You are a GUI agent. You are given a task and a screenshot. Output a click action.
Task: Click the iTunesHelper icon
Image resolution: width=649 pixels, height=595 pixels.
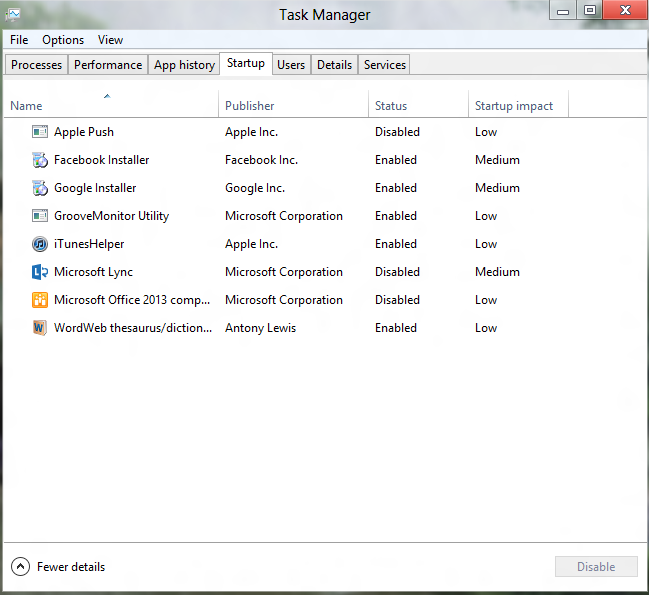tap(40, 244)
